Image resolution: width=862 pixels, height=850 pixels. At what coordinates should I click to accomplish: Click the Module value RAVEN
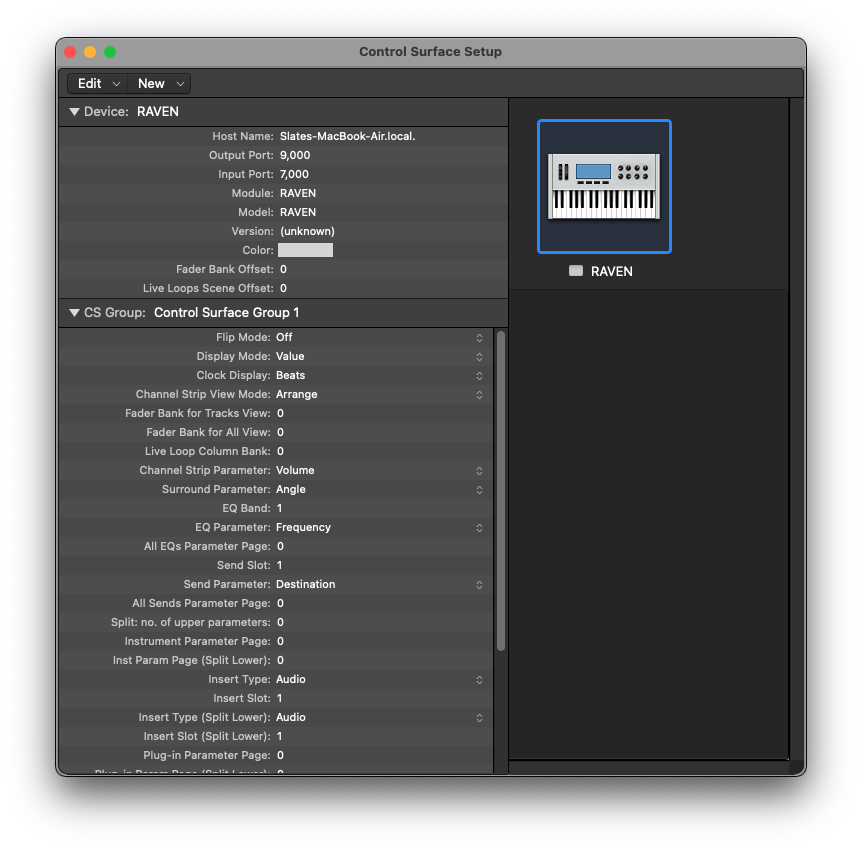pos(298,193)
